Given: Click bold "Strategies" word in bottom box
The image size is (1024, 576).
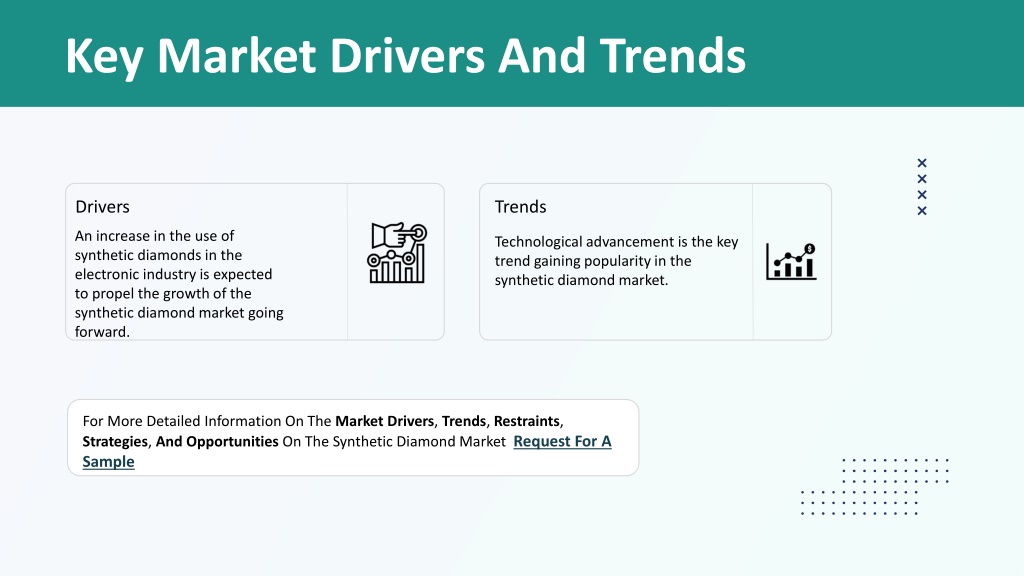Looking at the screenshot, I should coord(115,441).
